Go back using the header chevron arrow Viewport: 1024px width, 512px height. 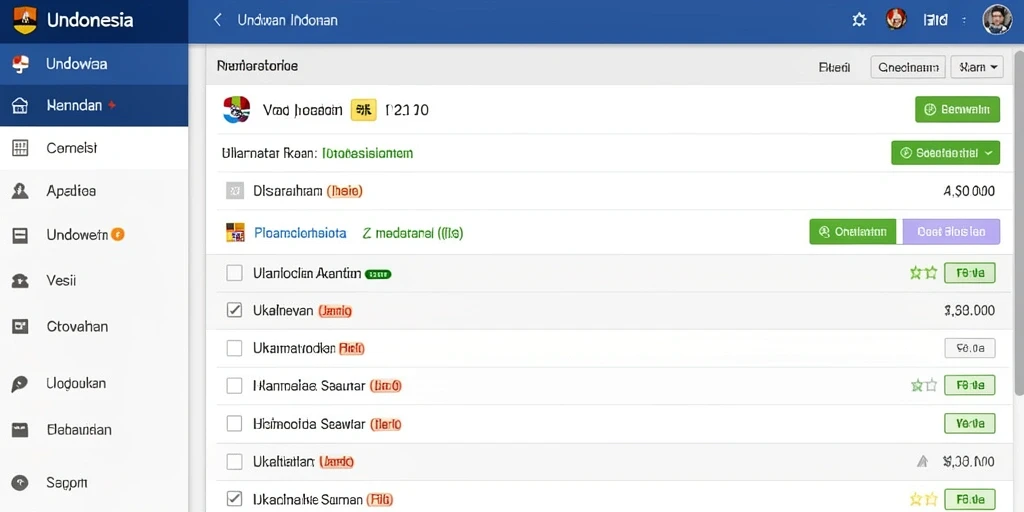pos(217,20)
